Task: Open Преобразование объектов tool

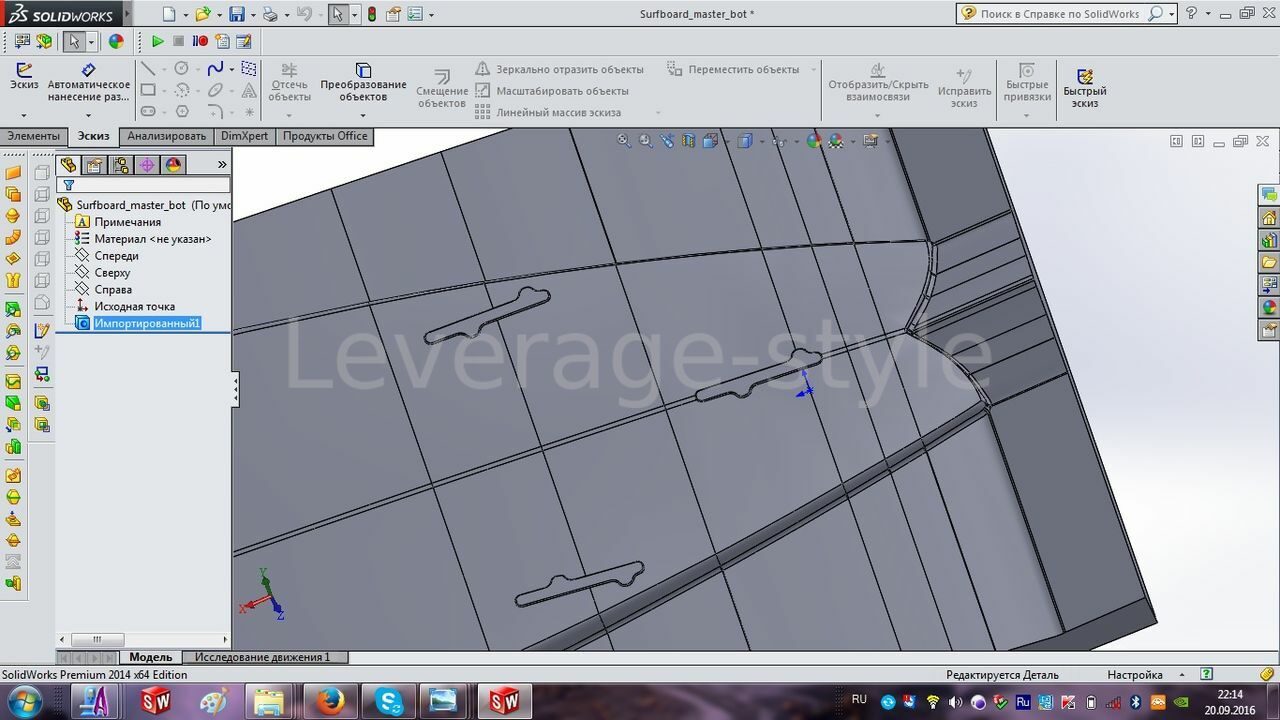Action: [x=363, y=82]
